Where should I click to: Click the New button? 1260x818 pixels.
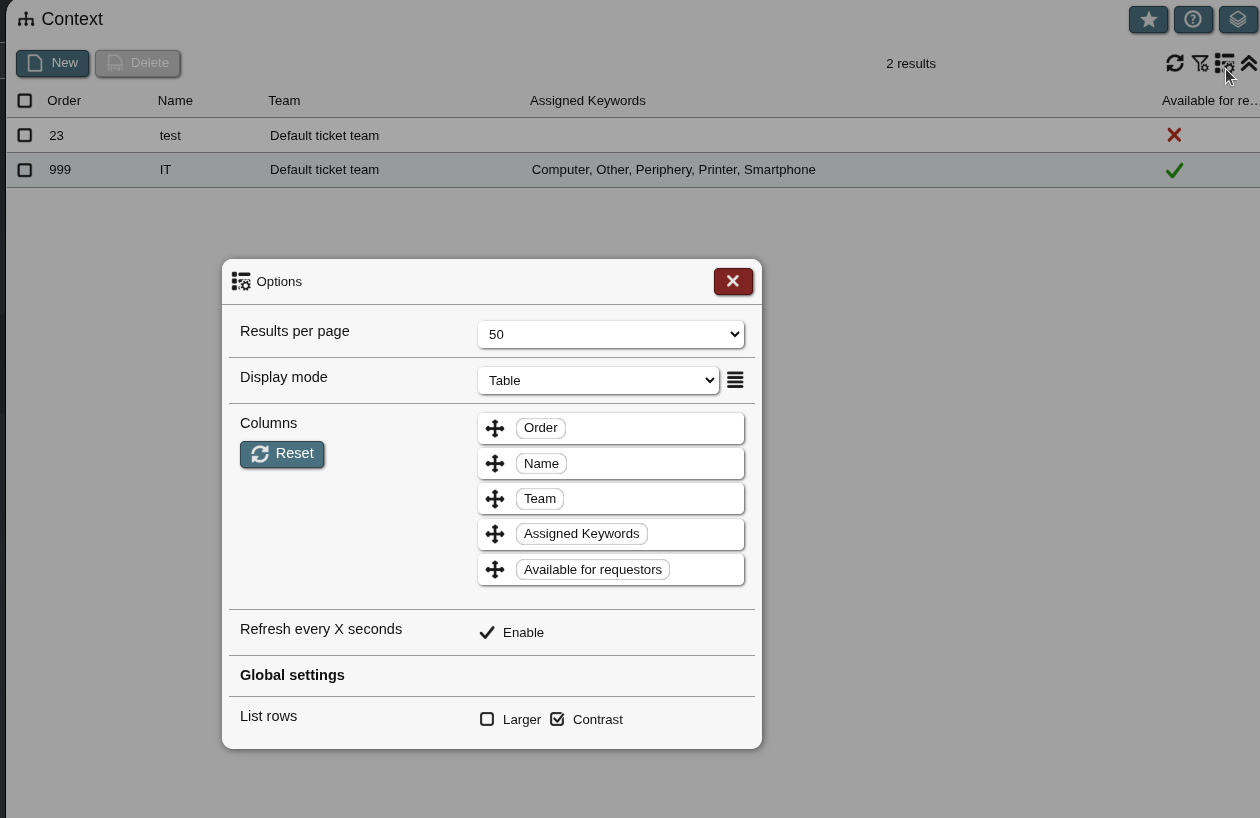pos(52,63)
